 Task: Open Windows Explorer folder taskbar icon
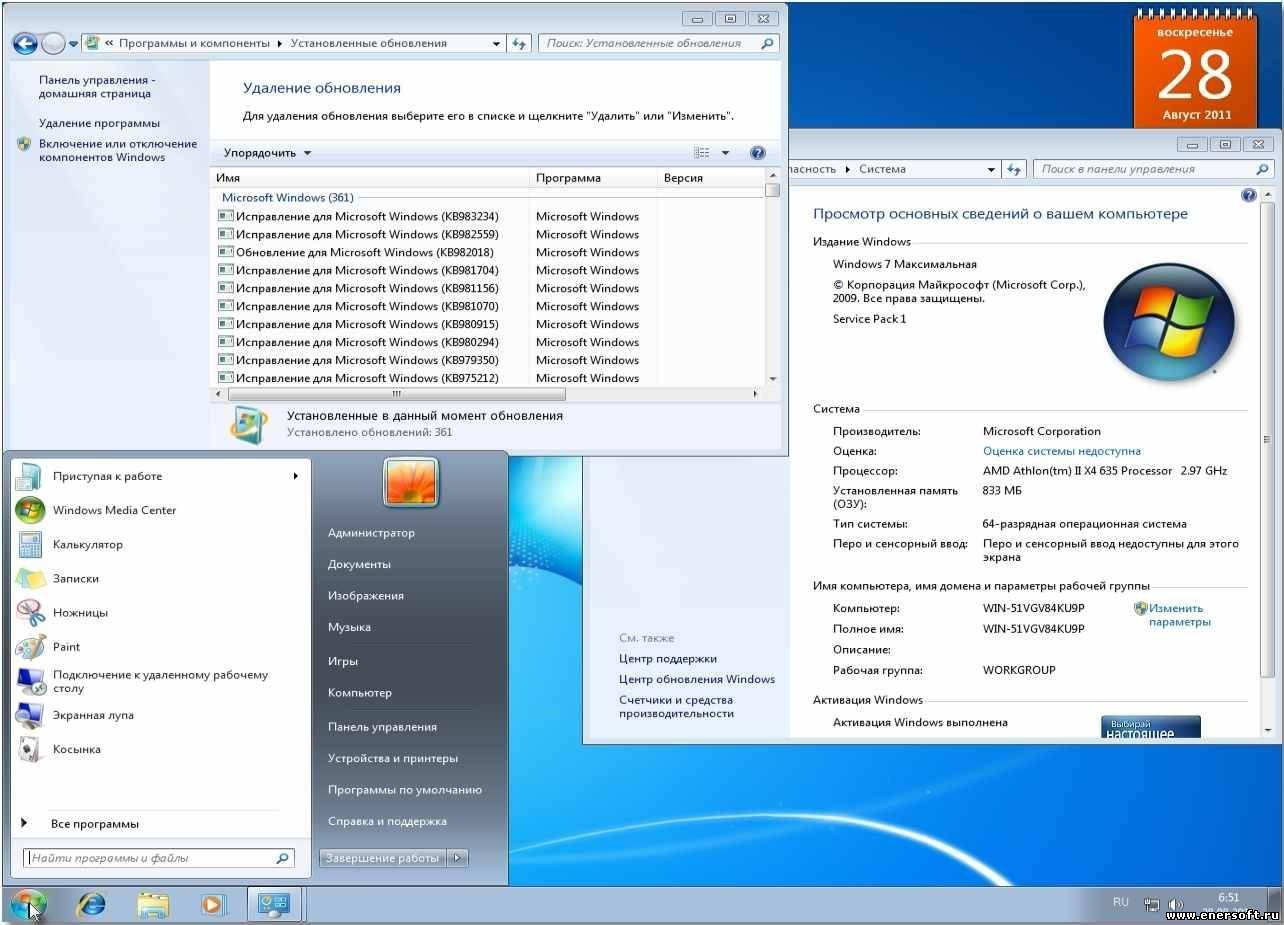click(x=152, y=904)
